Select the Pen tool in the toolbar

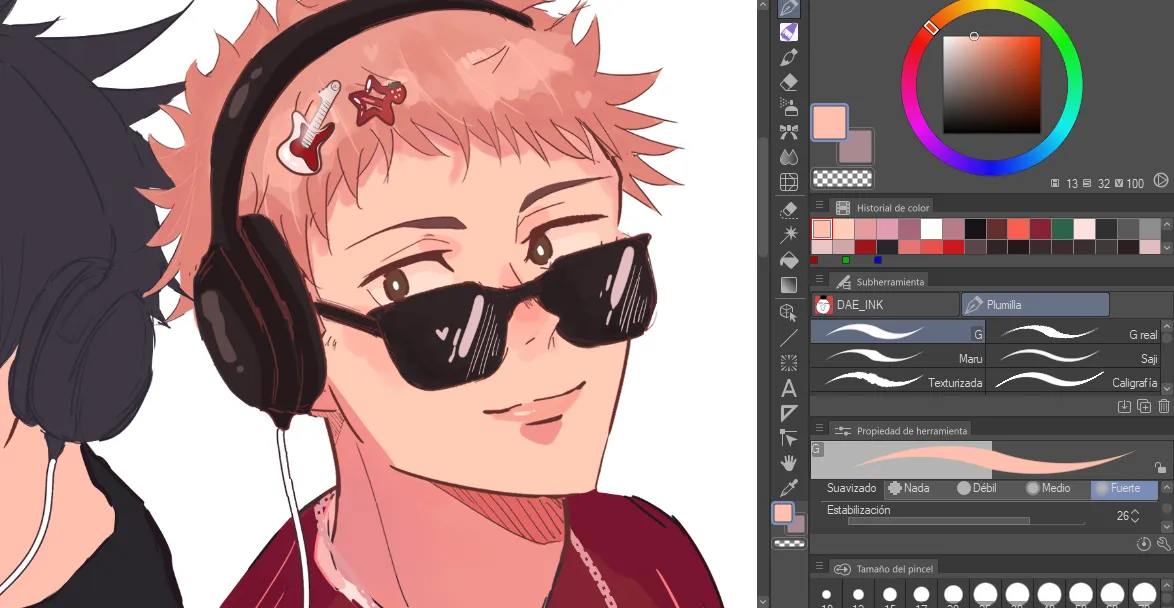(x=788, y=8)
